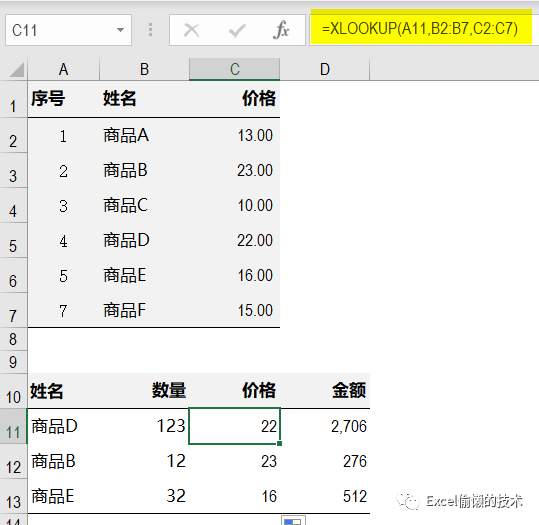Select column A header
The image size is (539, 525).
63,69
